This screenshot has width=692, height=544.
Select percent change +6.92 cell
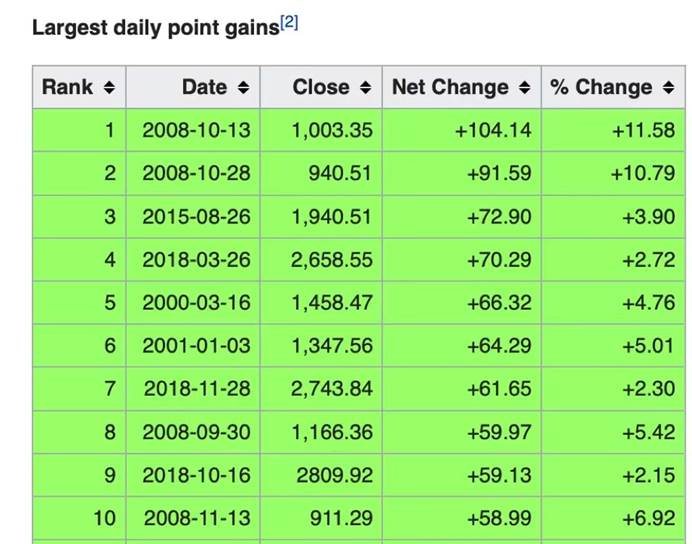647,518
